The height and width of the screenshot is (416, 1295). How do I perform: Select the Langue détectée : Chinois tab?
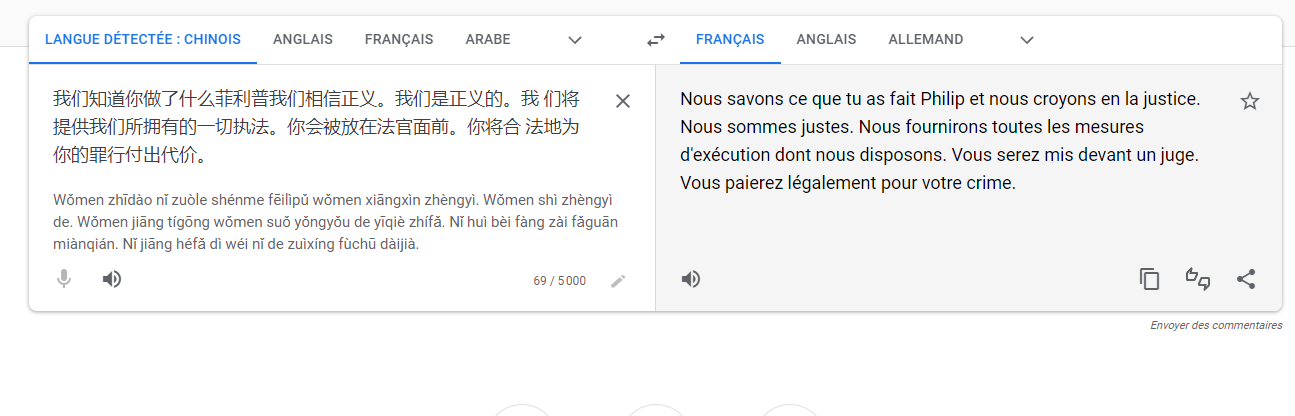pos(143,40)
